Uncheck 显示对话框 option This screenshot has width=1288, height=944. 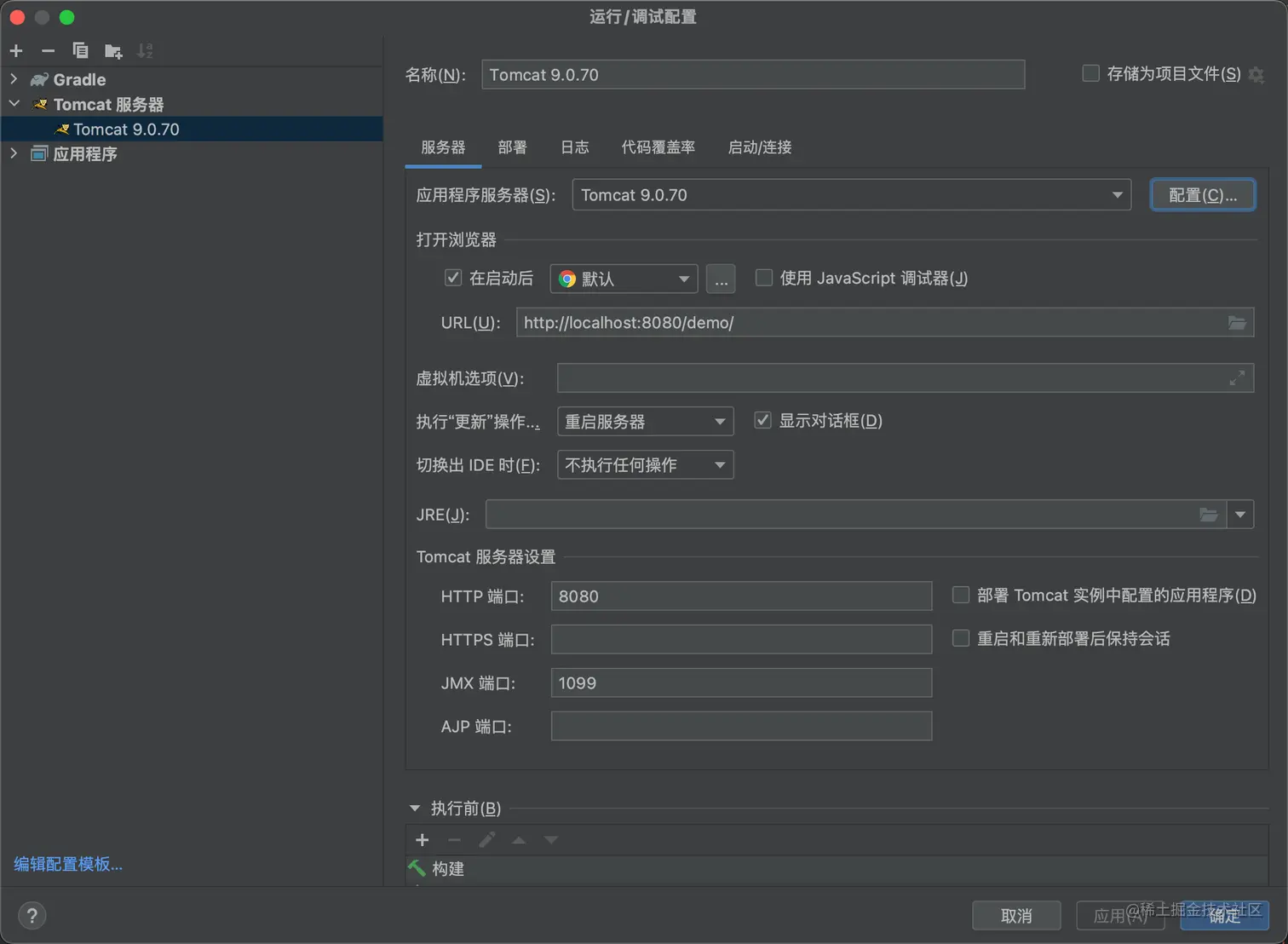coord(762,420)
